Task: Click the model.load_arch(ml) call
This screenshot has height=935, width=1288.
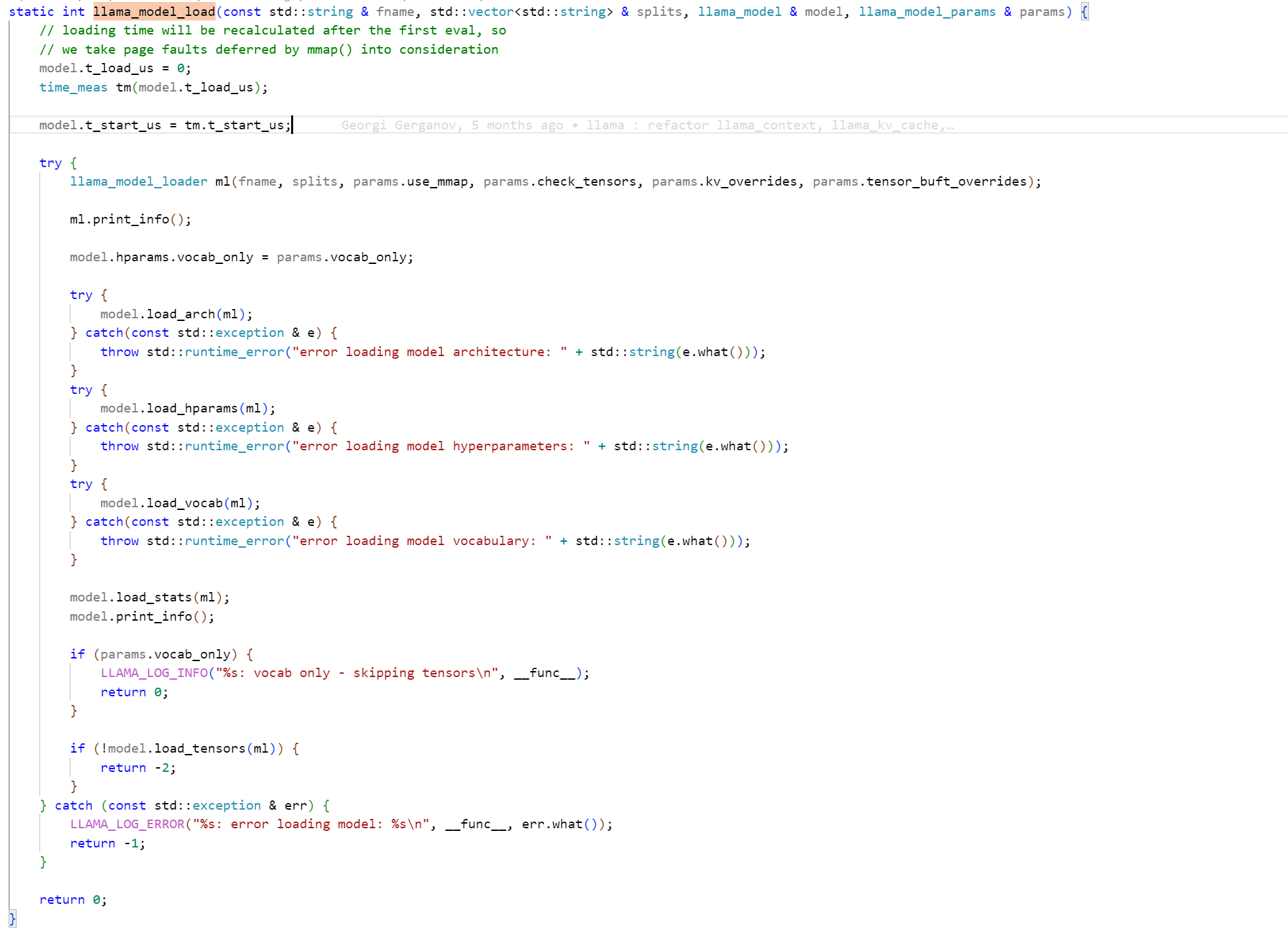Action: pos(176,314)
